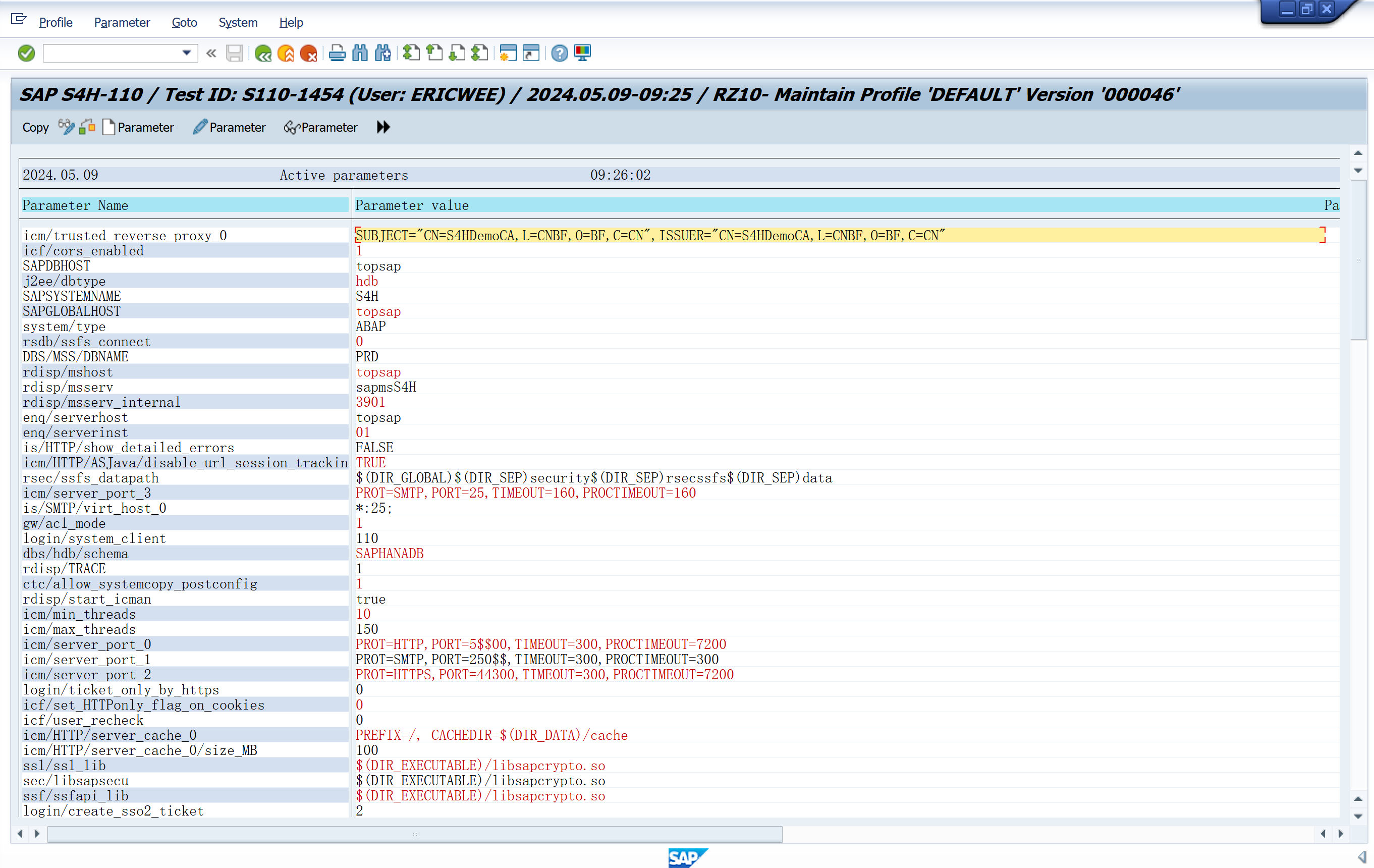Click Change Parameter button with pencil icon
This screenshot has height=868, width=1374.
point(230,127)
